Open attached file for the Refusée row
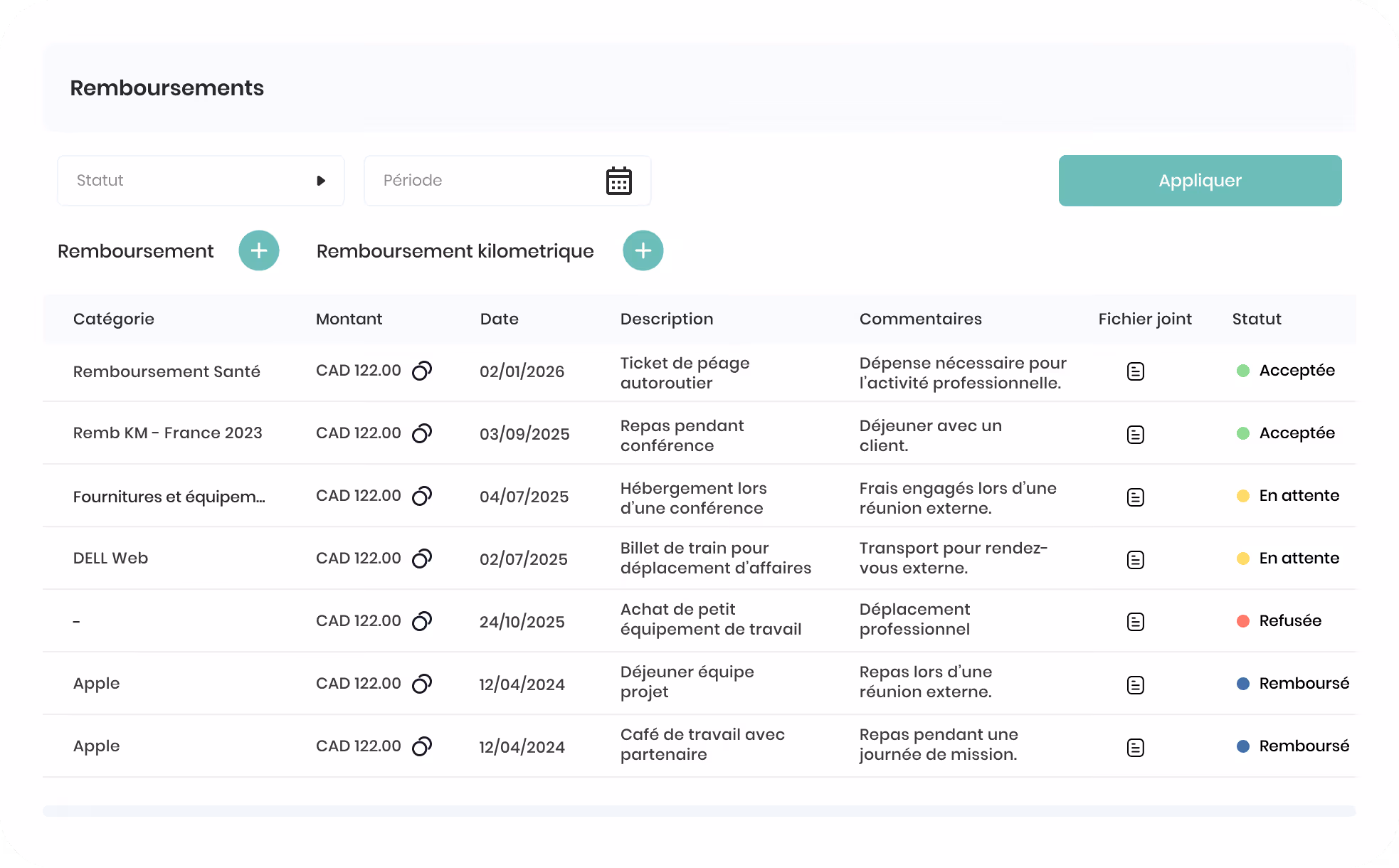This screenshot has height=868, width=1399. click(1136, 622)
